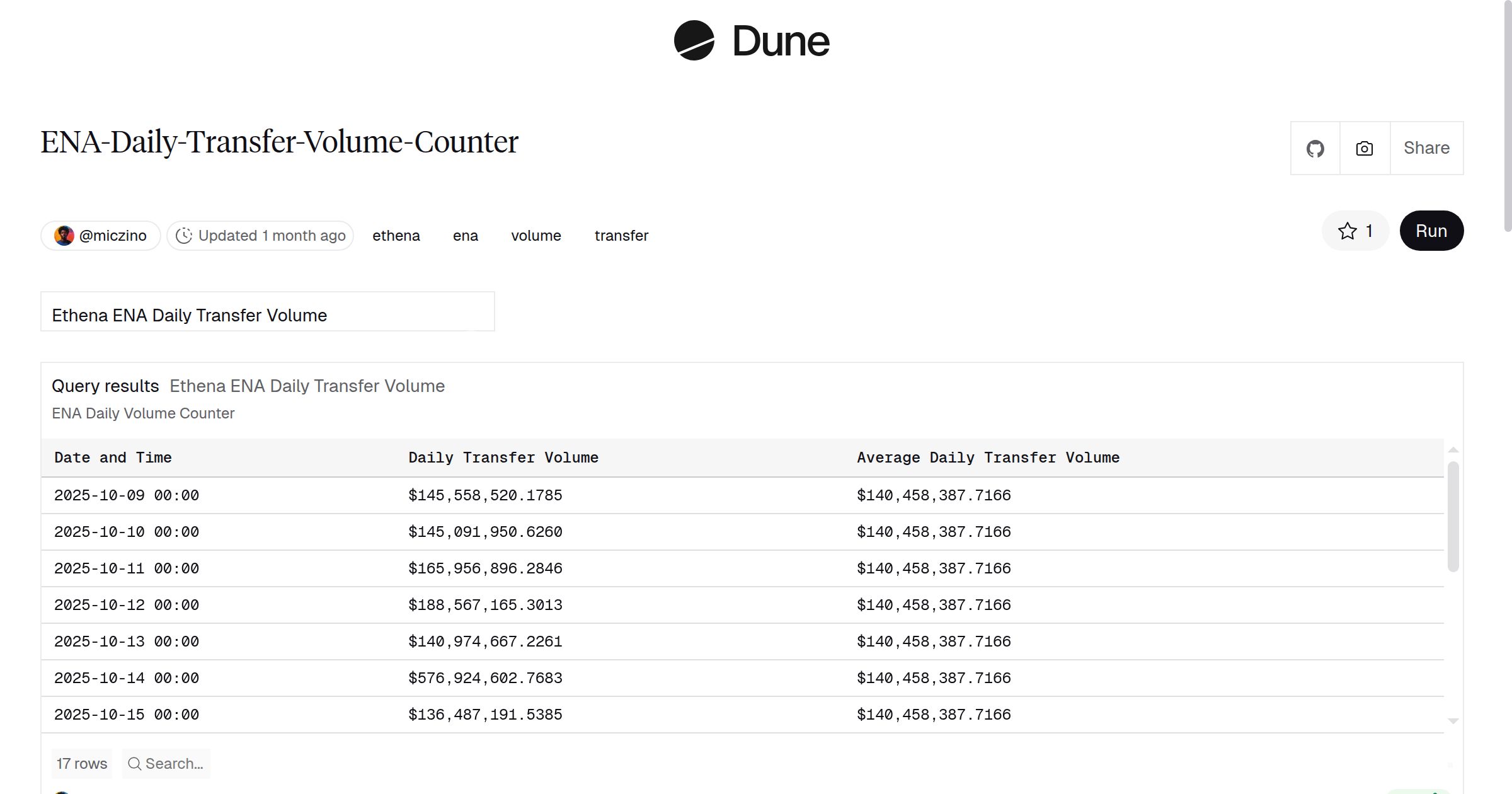
Task: Click the Ethena ENA Daily Transfer Volume results link
Action: (x=306, y=386)
